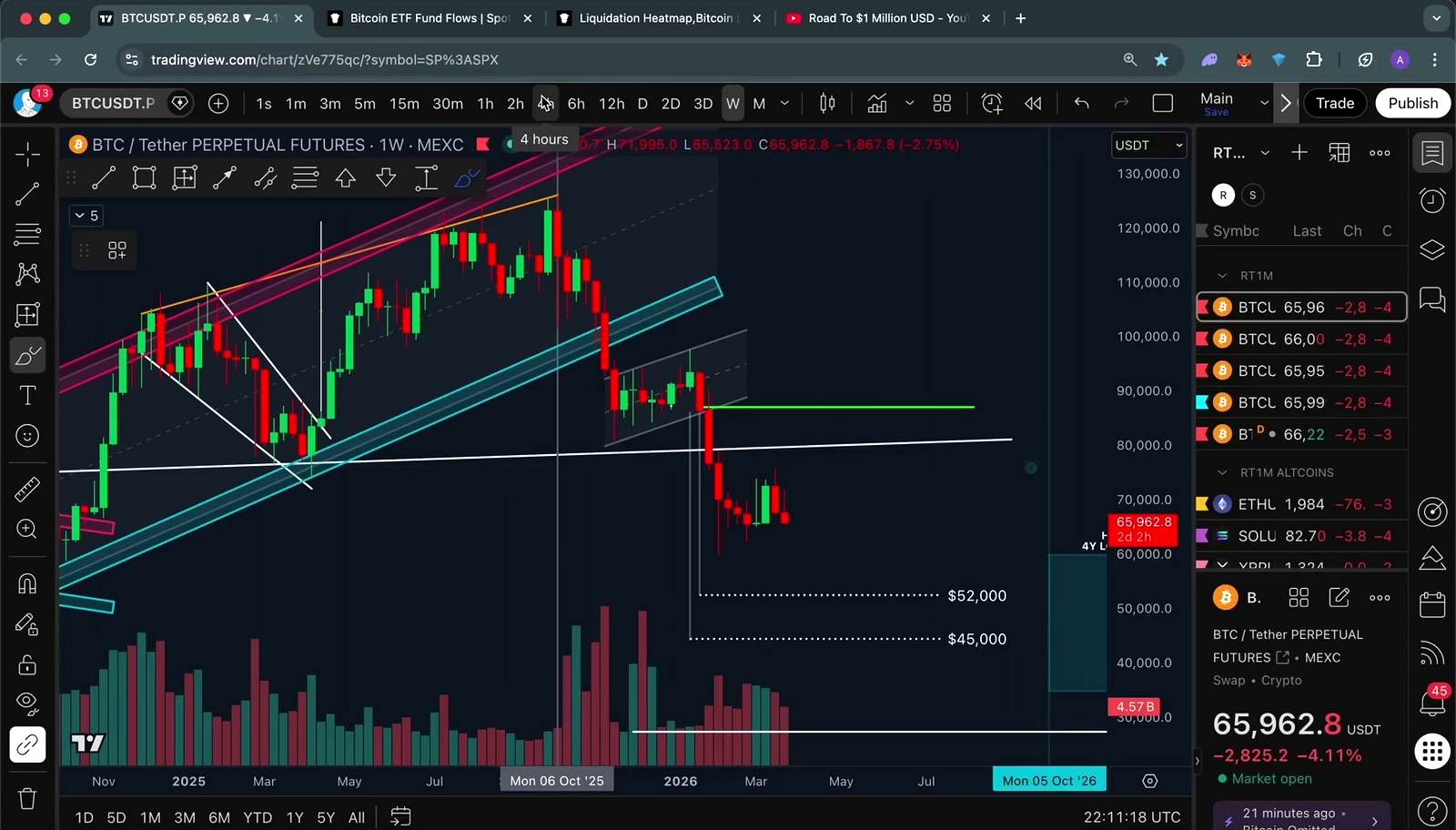Start bar replay mode

coord(1033,104)
